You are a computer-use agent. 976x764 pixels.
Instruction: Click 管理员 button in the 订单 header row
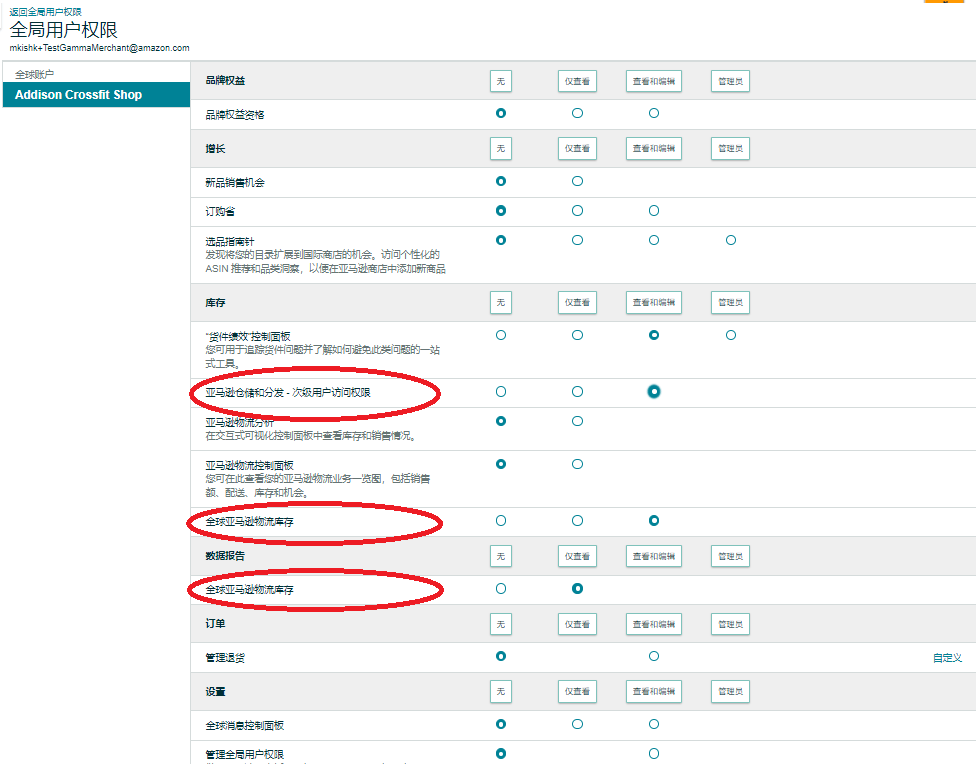point(730,624)
